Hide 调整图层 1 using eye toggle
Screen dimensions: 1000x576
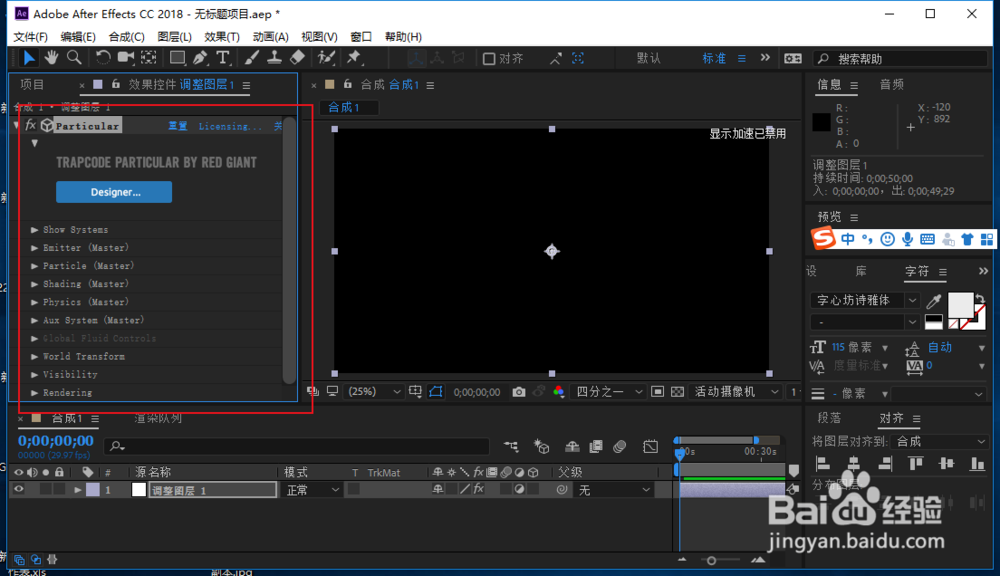(18, 490)
